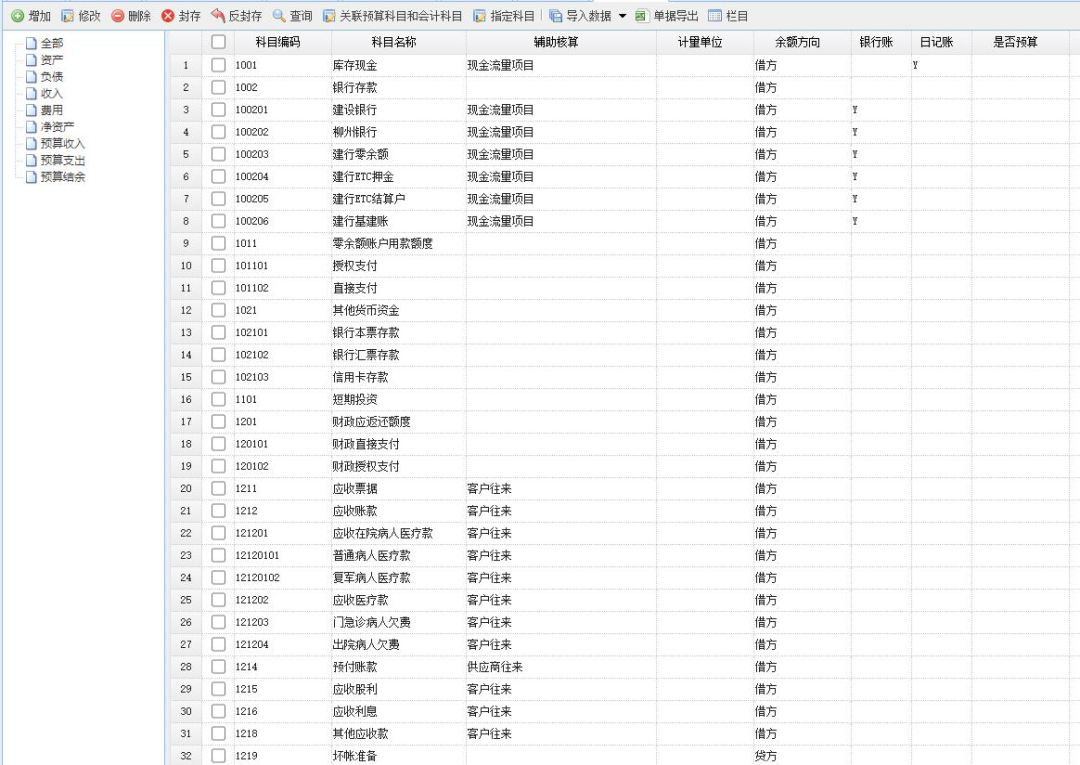Click the 指定科目 toolbar icon
Viewport: 1080px width, 765px height.
click(x=479, y=16)
